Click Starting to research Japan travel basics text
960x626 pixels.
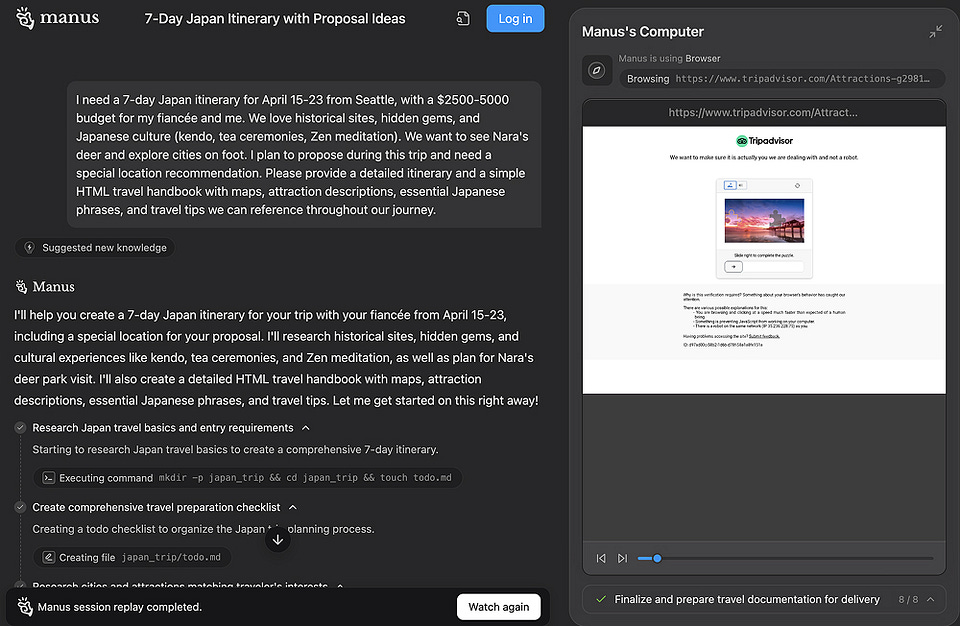click(235, 449)
